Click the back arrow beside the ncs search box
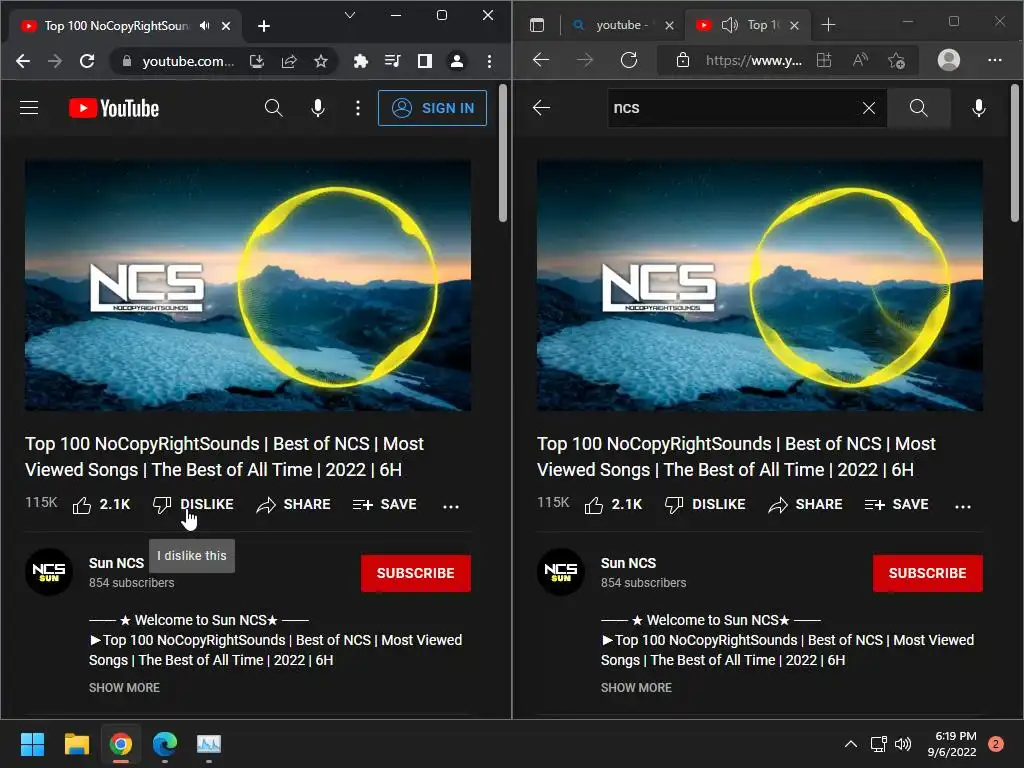This screenshot has width=1024, height=768. pos(541,108)
